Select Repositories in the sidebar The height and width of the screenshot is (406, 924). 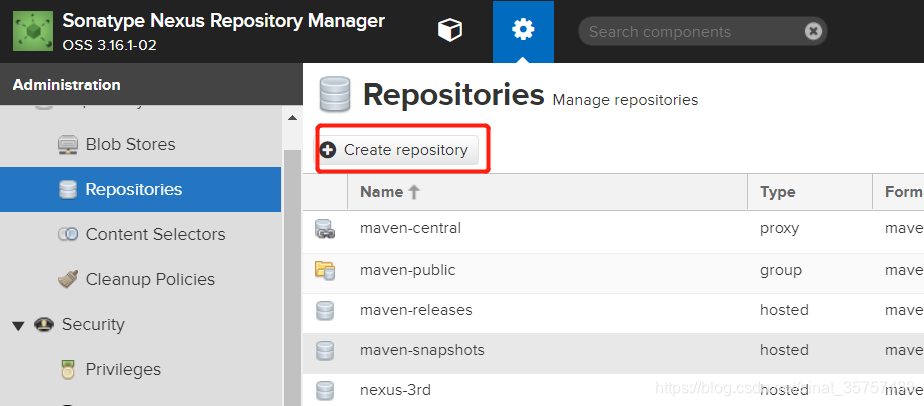140,189
